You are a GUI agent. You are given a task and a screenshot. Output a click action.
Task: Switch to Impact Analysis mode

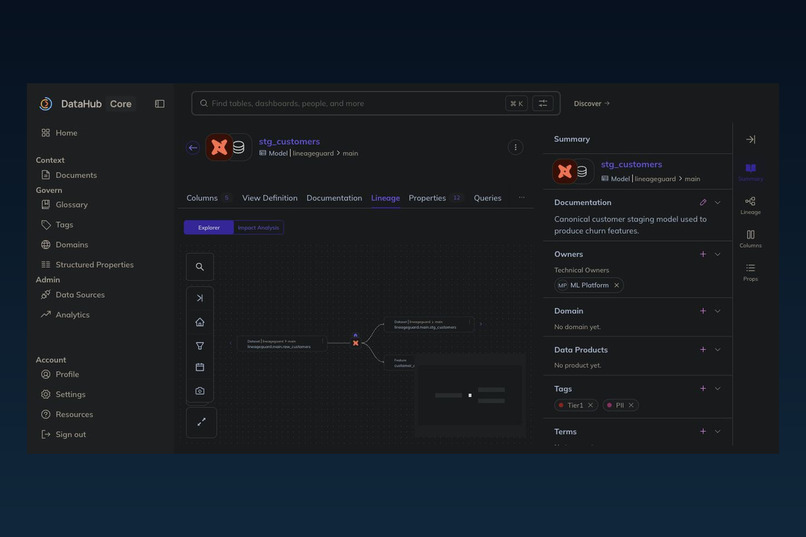tap(258, 227)
